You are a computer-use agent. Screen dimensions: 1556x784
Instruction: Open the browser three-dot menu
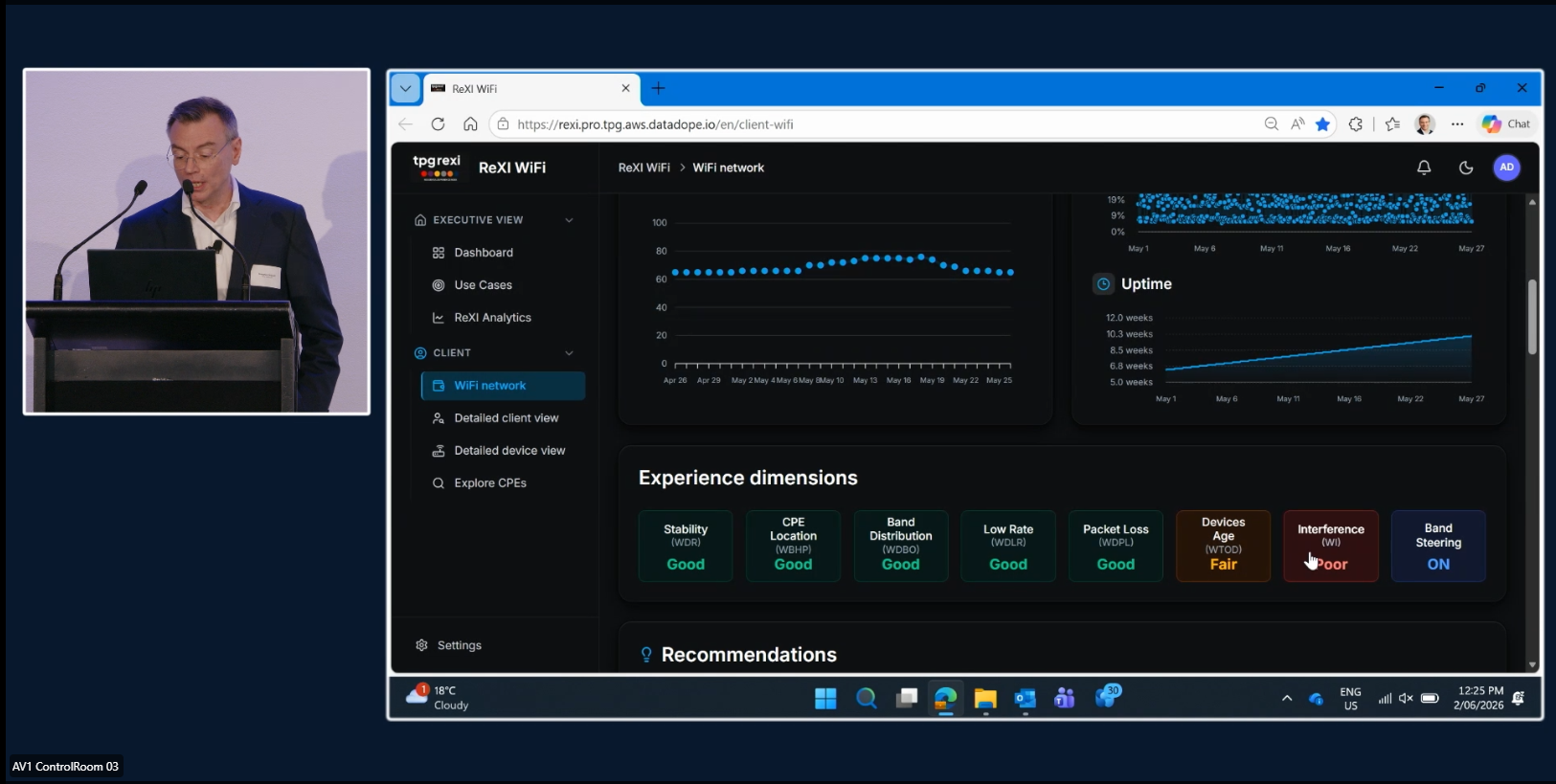tap(1457, 124)
